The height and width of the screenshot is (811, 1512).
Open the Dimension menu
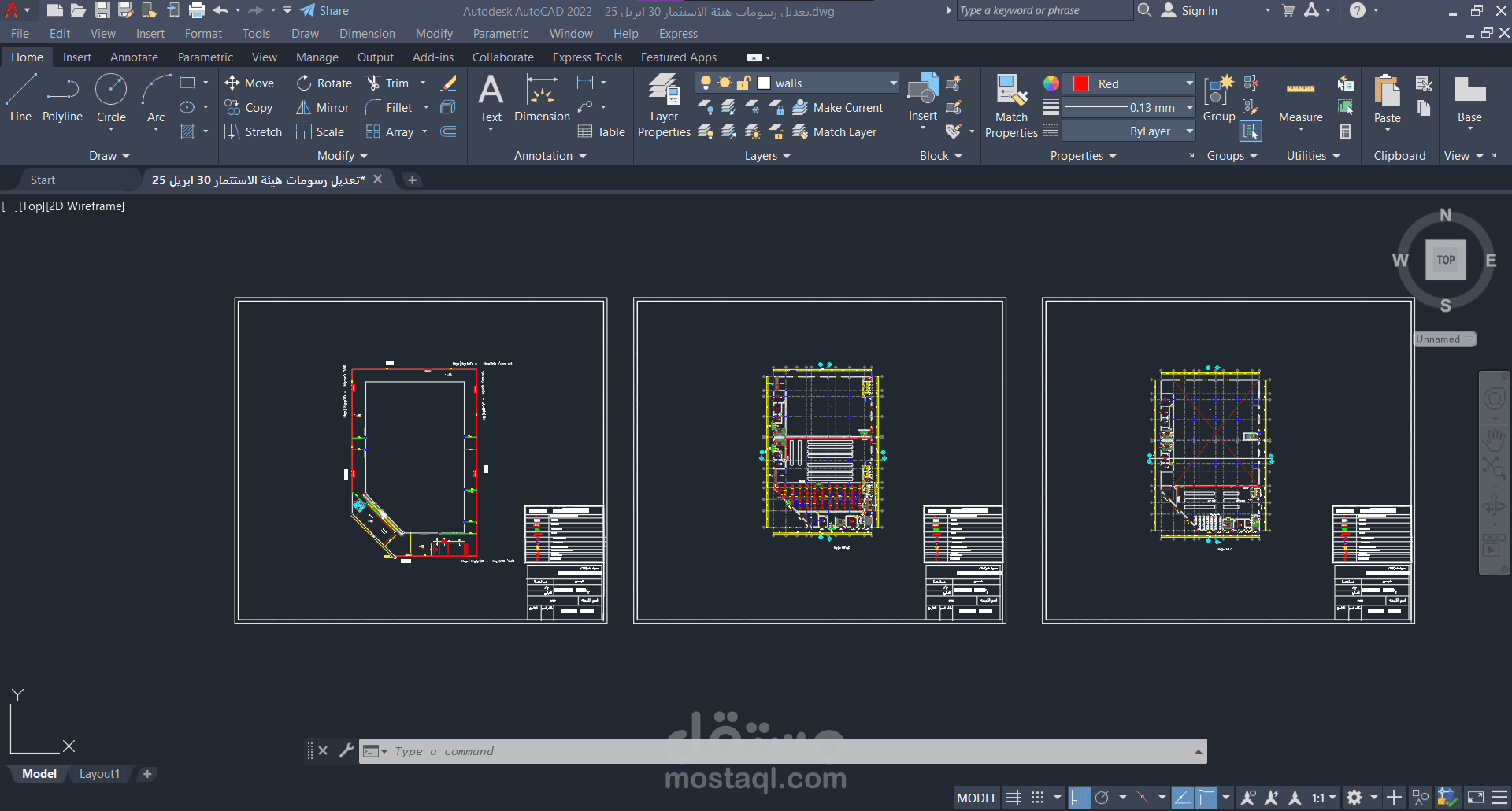pos(367,34)
